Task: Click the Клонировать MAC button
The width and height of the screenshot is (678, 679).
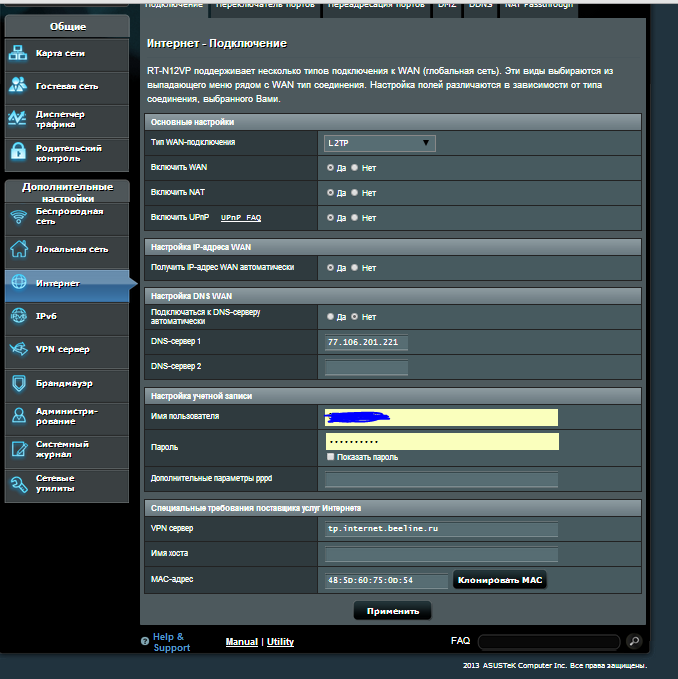Action: point(500,580)
